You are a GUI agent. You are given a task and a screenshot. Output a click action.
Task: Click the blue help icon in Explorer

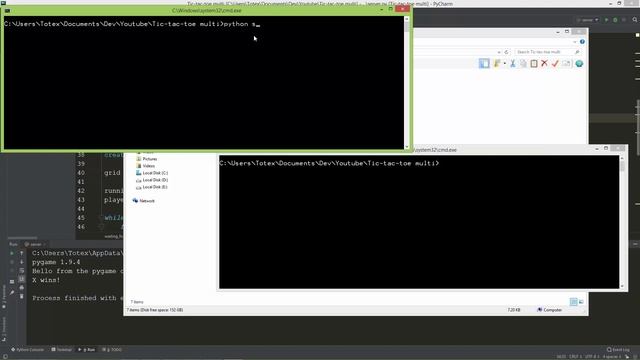click(582, 42)
